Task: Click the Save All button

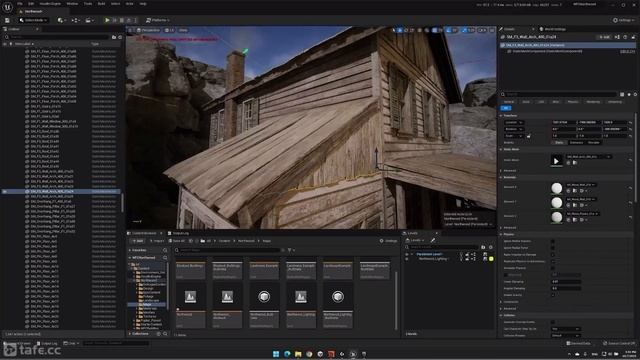Action: click(177, 241)
